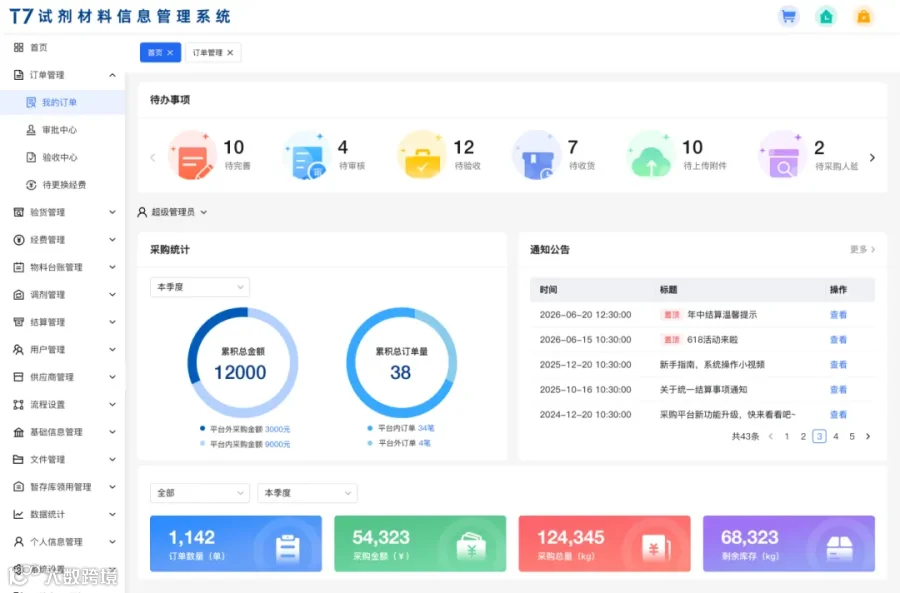Click the box icon on 剩余库存 card

click(x=840, y=548)
